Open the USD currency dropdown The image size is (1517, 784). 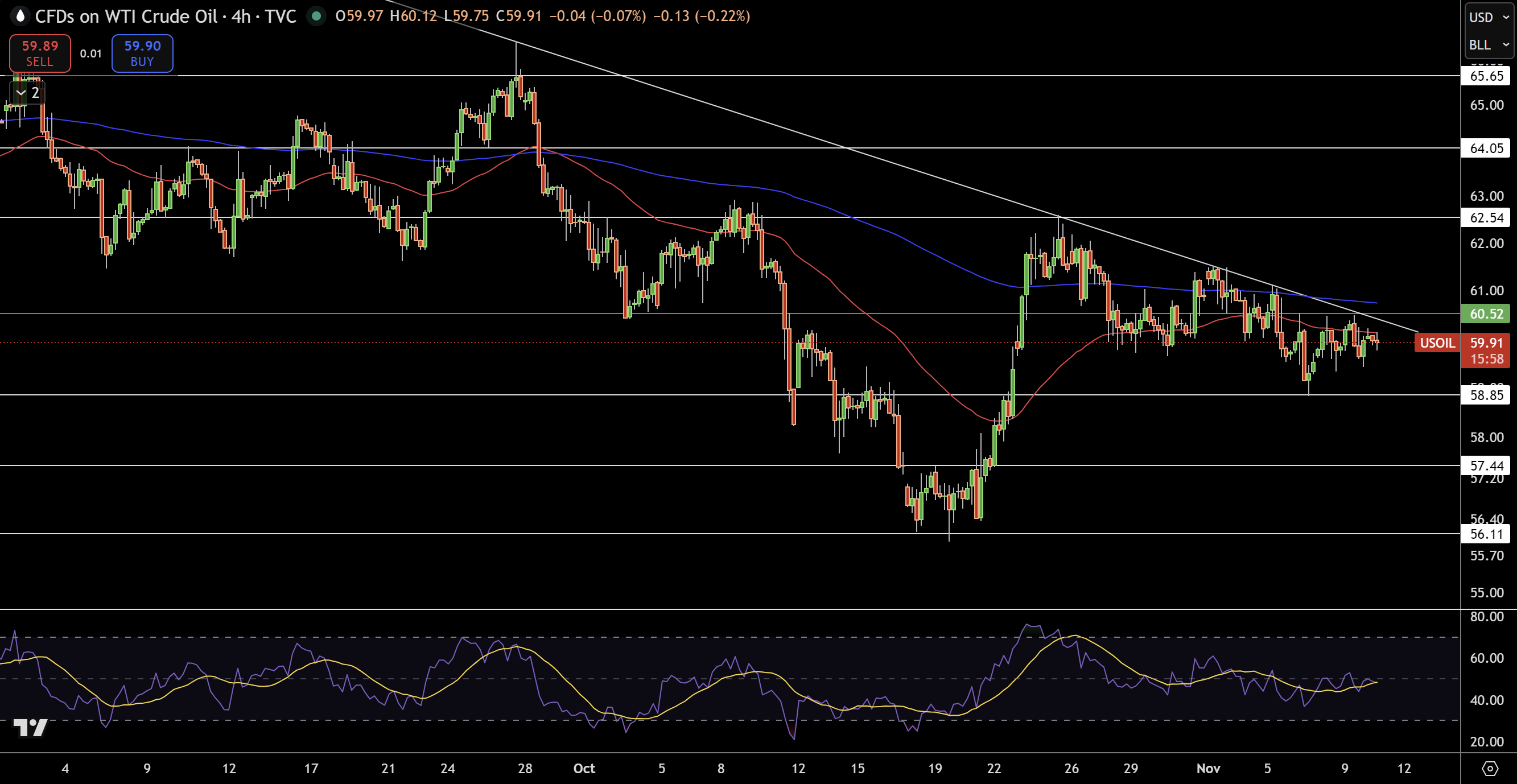tap(1487, 17)
